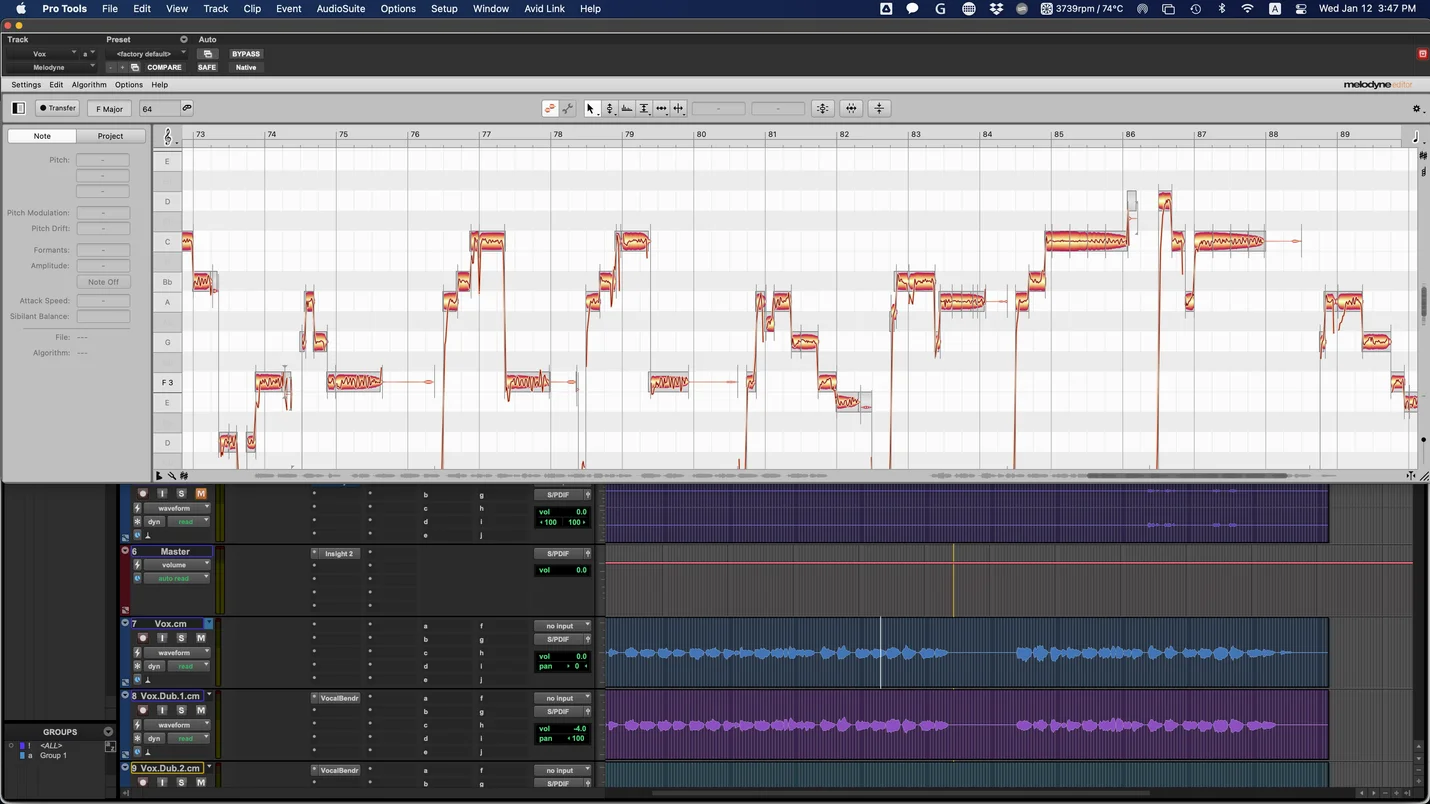Screen dimensions: 1430x804
Task: Toggle COMPARE in plug-in header
Action: pyautogui.click(x=164, y=67)
